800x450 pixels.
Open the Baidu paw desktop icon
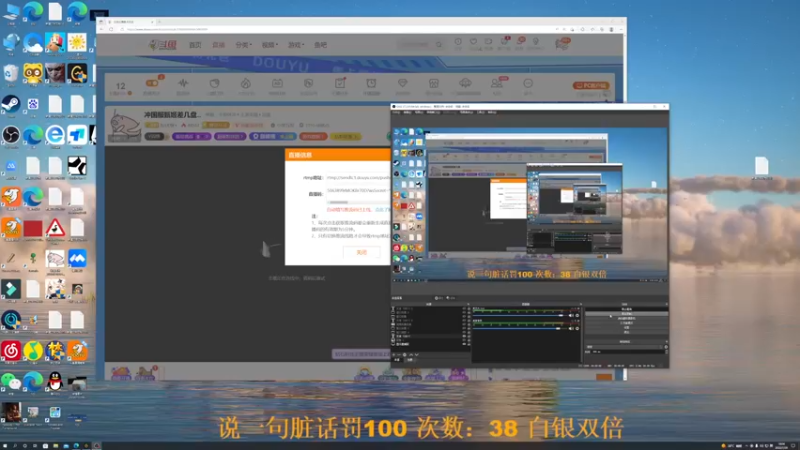[33, 104]
